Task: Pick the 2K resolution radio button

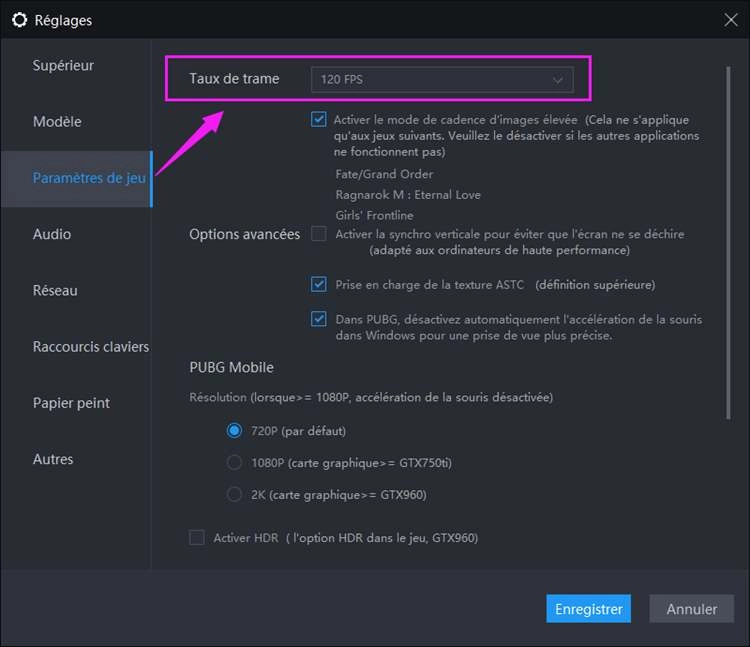Action: pos(235,494)
